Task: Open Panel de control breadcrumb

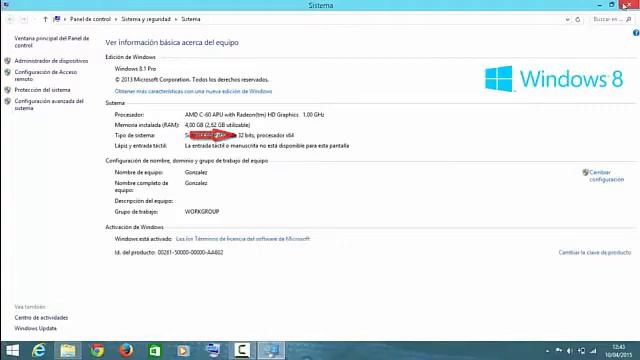Action: pyautogui.click(x=90, y=19)
